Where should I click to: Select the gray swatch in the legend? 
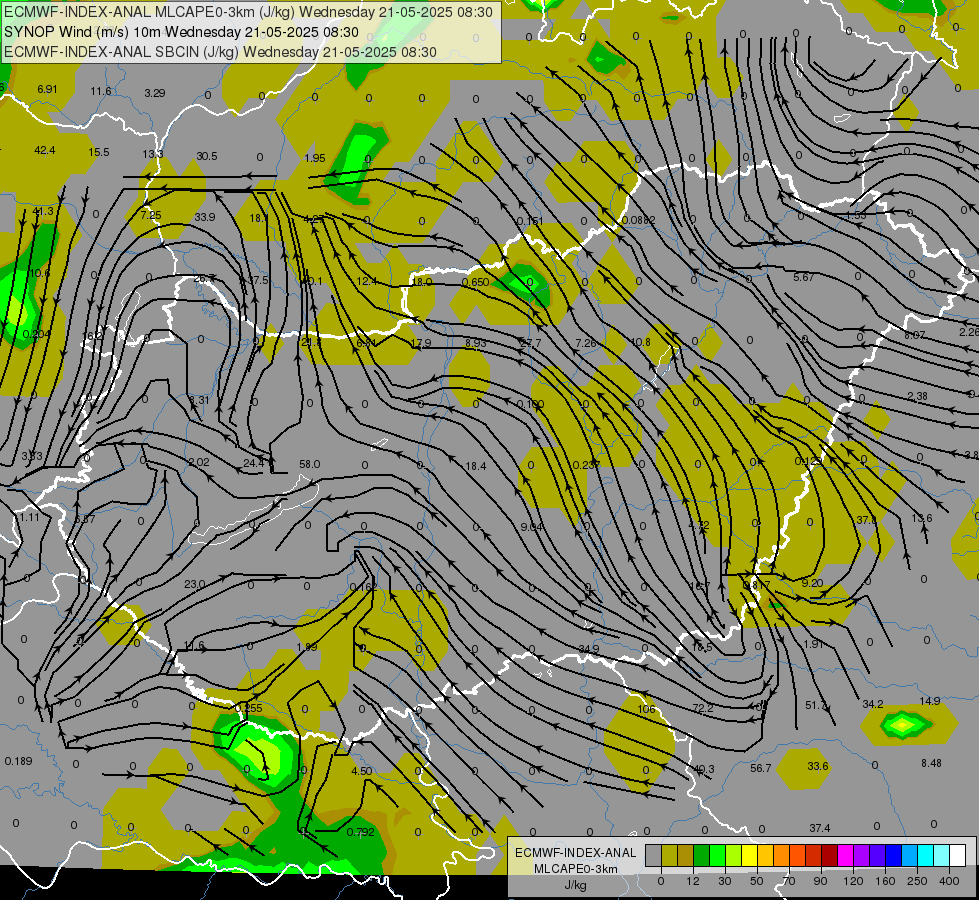tap(653, 856)
